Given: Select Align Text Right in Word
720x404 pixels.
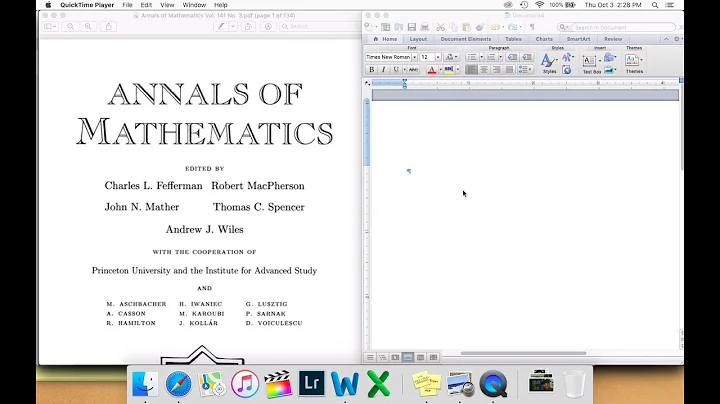Looking at the screenshot, I should click(x=496, y=70).
